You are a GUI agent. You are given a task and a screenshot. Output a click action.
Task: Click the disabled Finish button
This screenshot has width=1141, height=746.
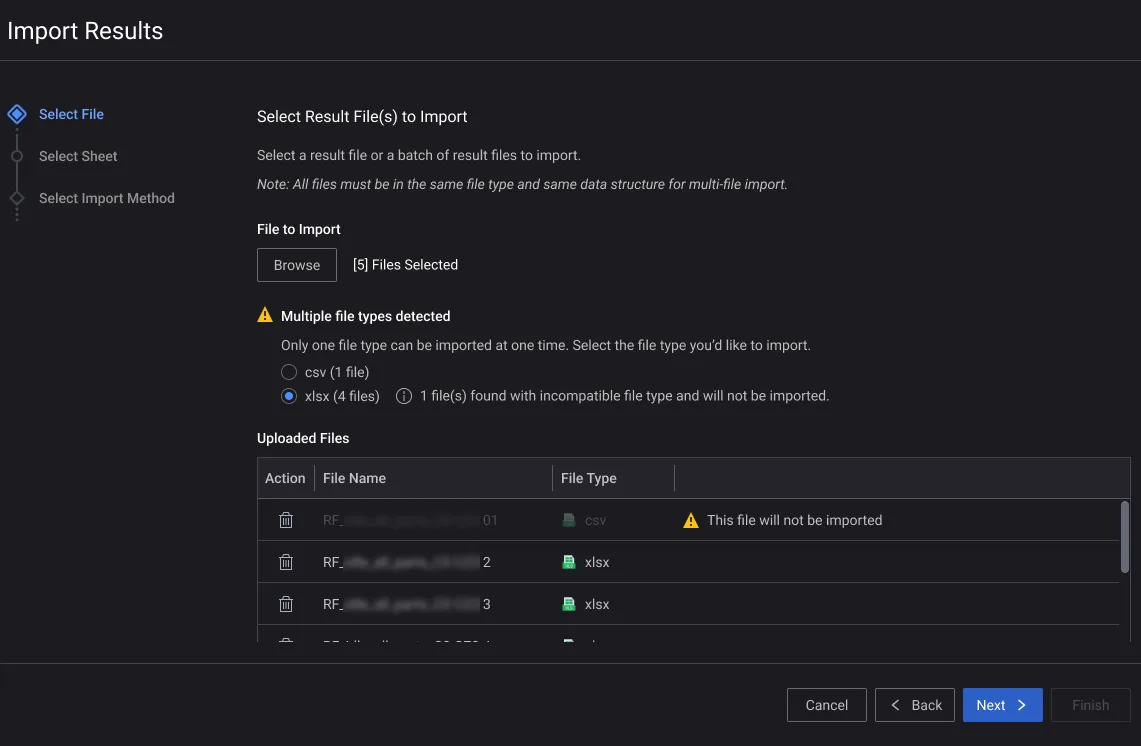(1090, 705)
